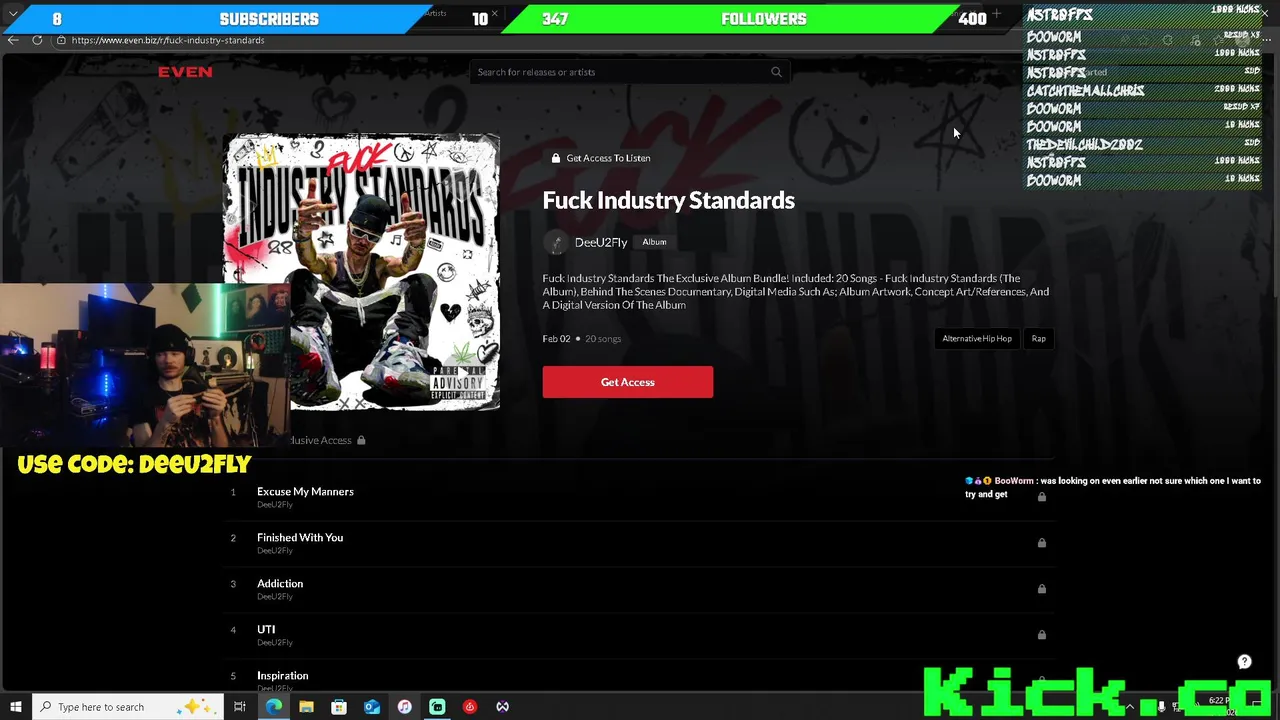Click the browser back arrow
The height and width of the screenshot is (720, 1280).
click(x=13, y=40)
